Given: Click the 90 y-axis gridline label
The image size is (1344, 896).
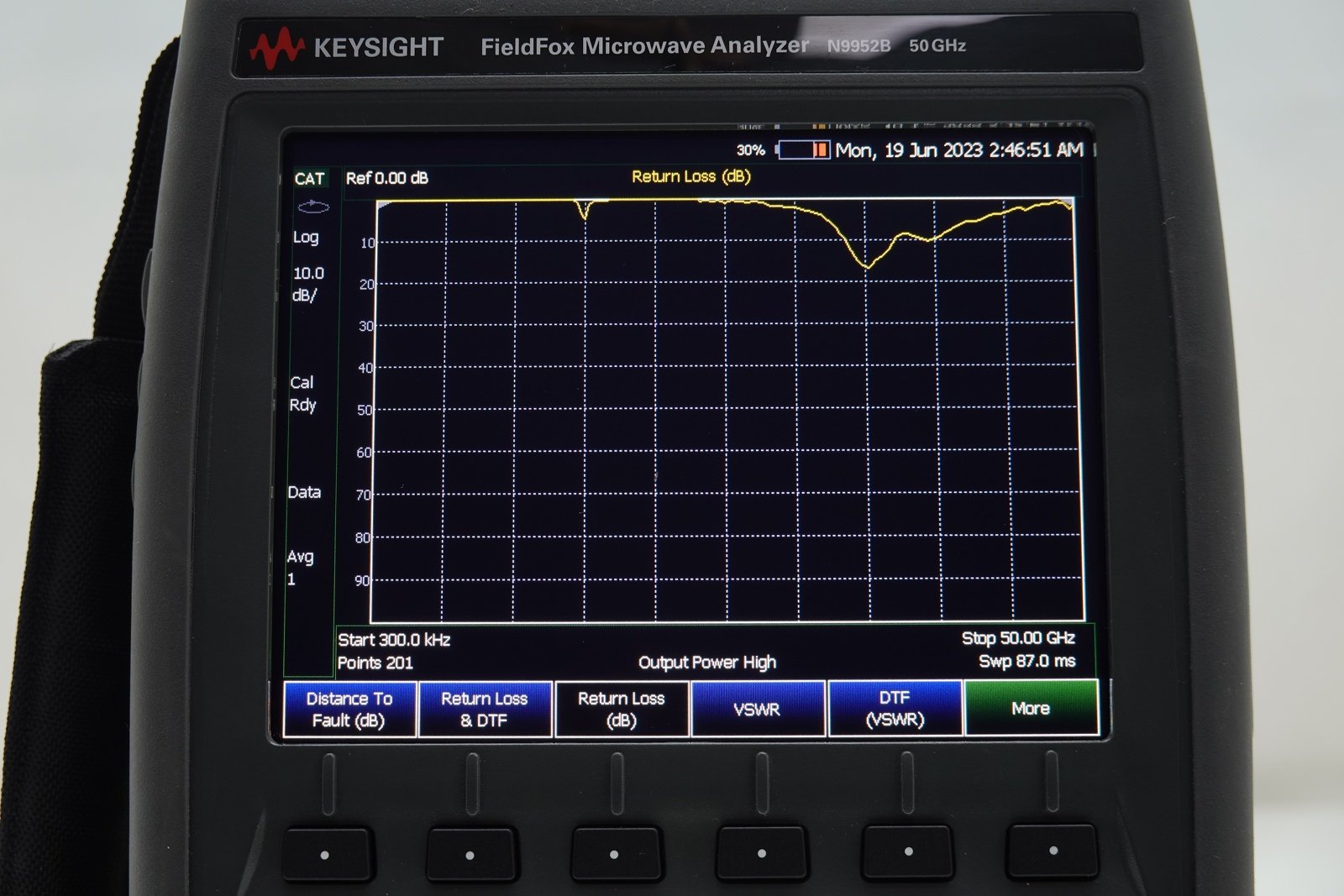Looking at the screenshot, I should tap(362, 581).
